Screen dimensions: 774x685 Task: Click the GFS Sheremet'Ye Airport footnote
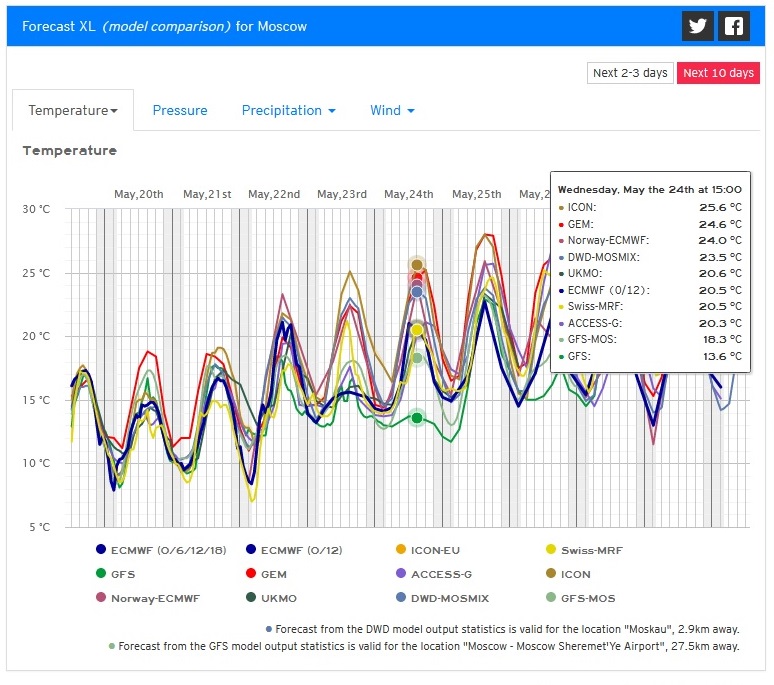coord(424,646)
